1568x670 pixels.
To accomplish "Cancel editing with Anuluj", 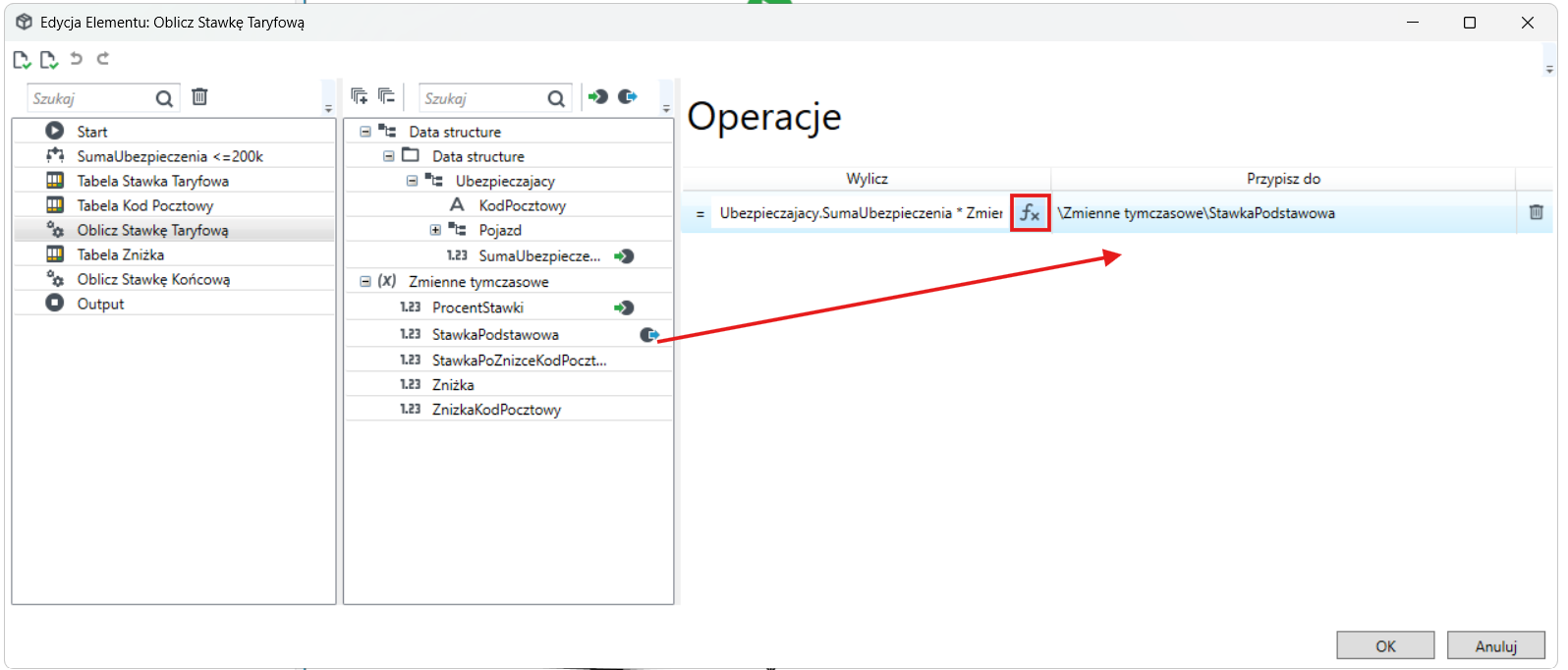I will click(x=1496, y=645).
